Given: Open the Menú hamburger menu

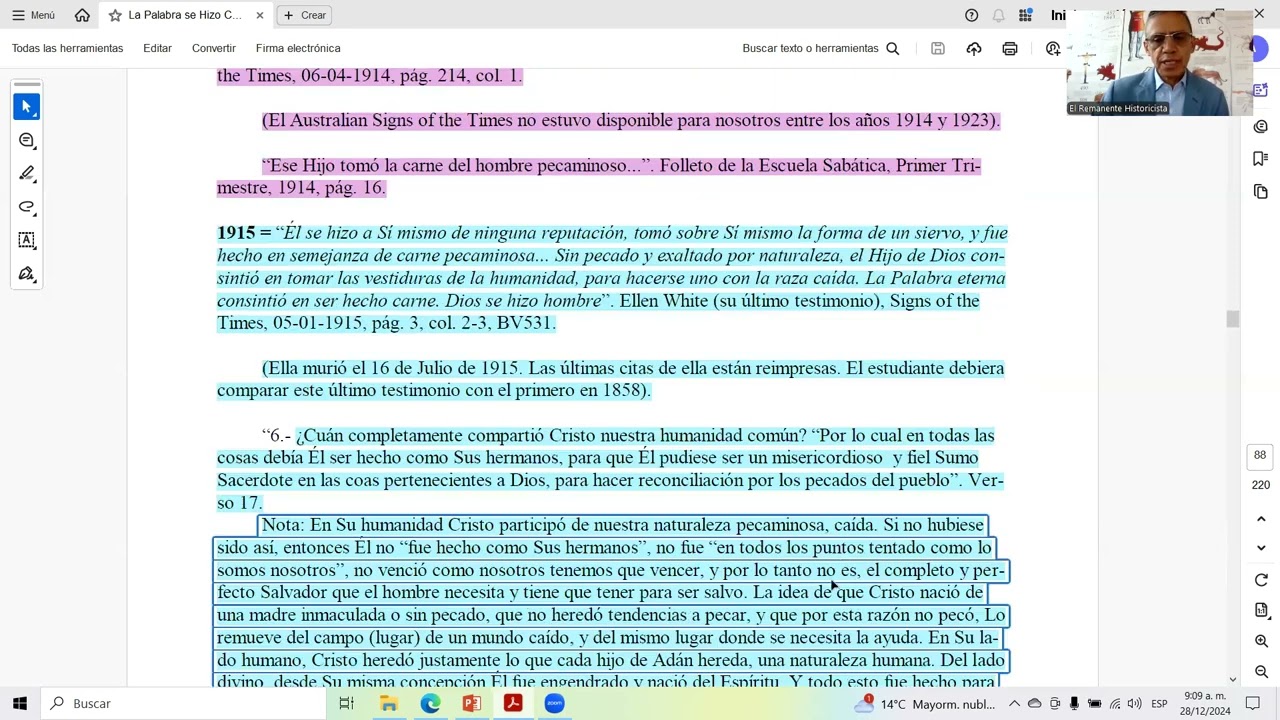Looking at the screenshot, I should (x=33, y=15).
